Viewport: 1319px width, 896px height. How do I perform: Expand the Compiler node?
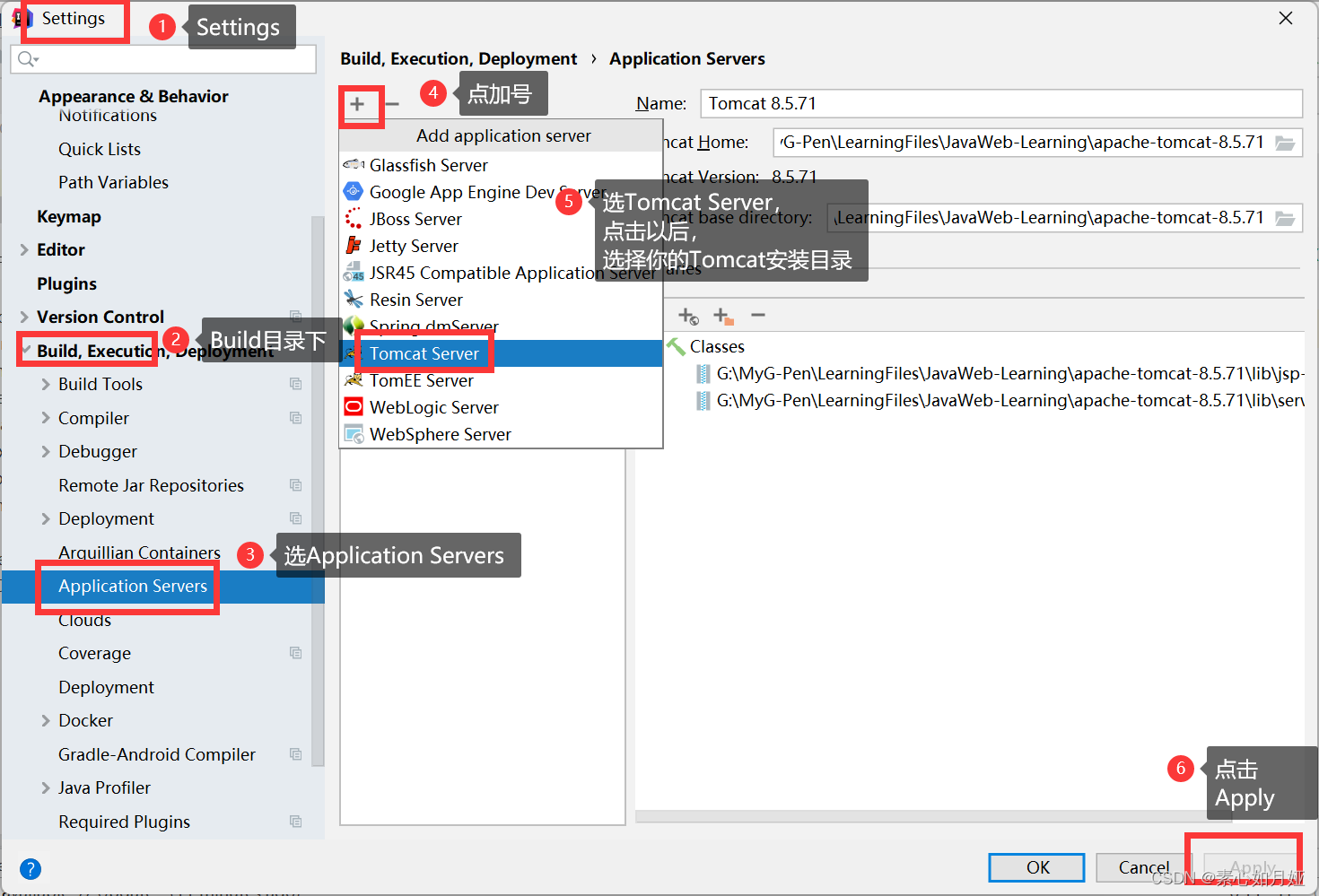coord(46,419)
